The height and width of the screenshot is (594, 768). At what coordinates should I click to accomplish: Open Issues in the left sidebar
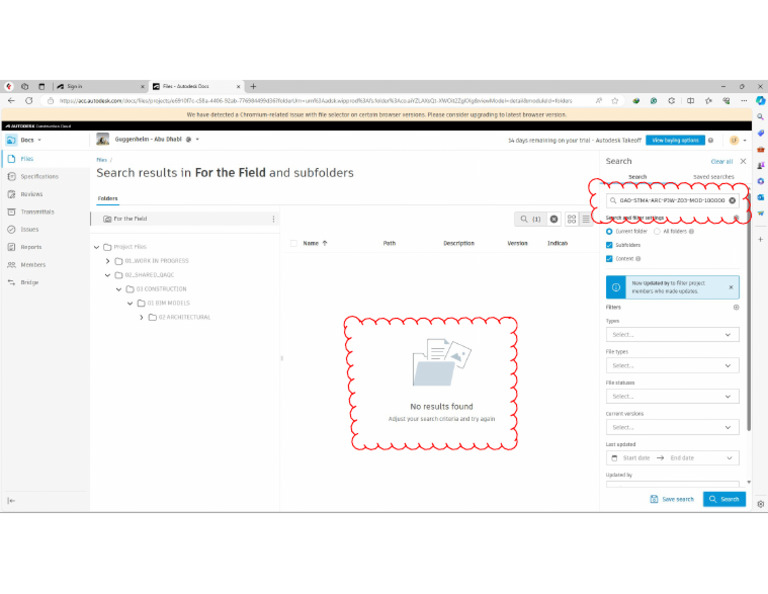(29, 229)
